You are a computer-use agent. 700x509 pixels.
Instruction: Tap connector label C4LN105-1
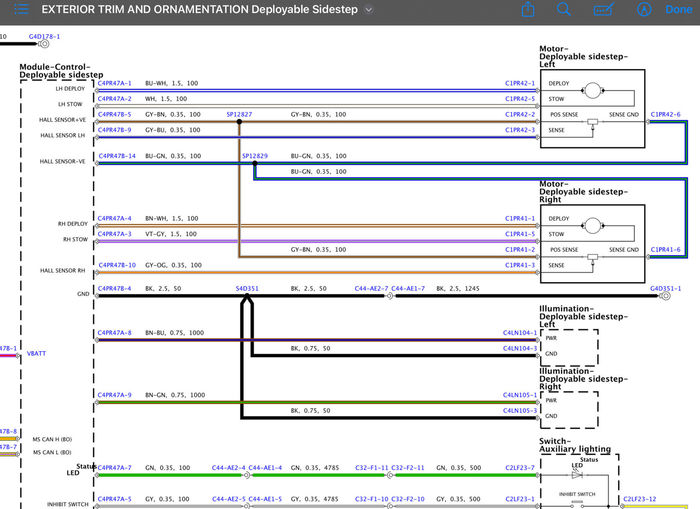[520, 395]
